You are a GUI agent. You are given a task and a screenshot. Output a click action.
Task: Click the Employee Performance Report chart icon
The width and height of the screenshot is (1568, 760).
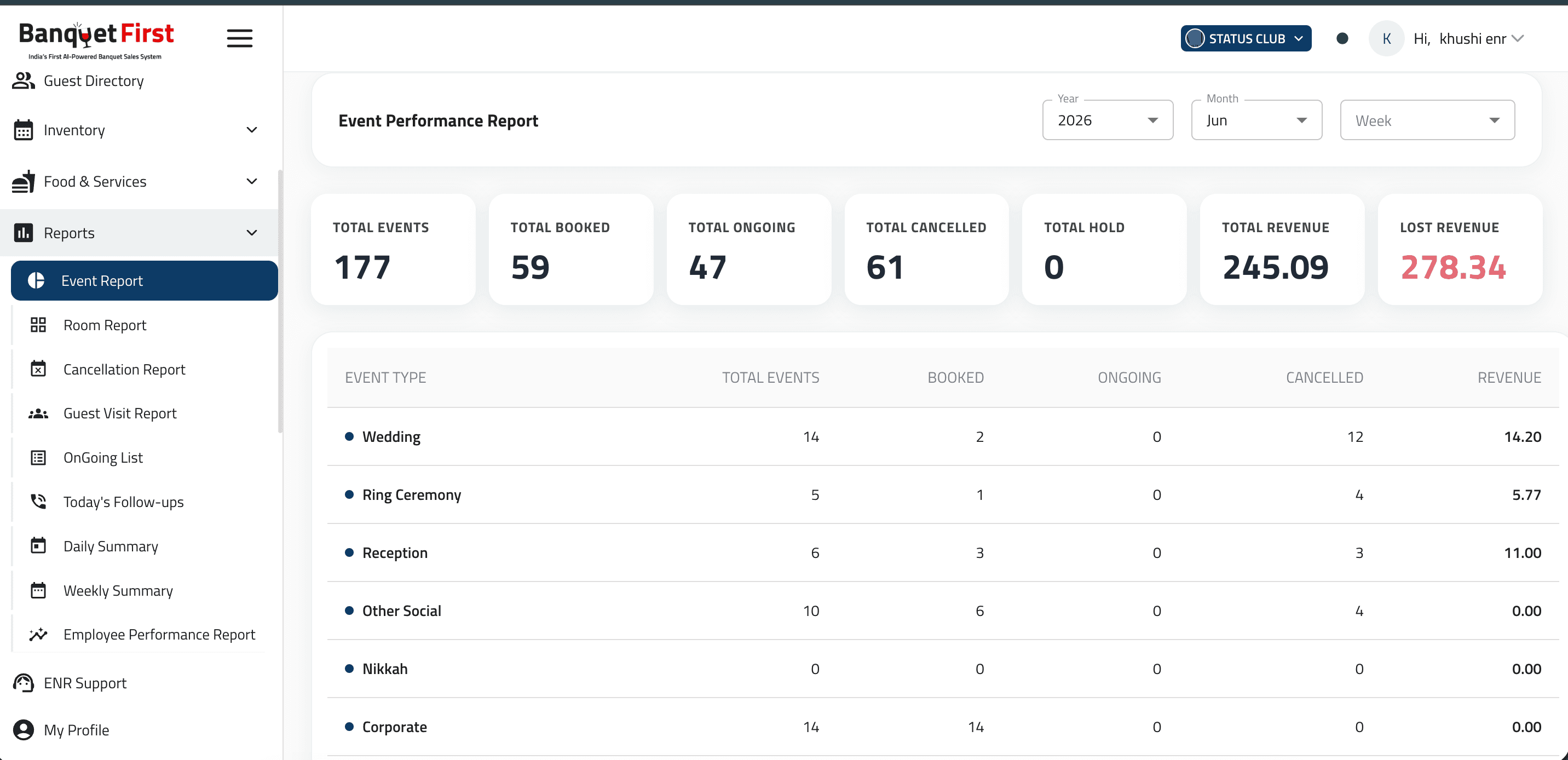(38, 634)
